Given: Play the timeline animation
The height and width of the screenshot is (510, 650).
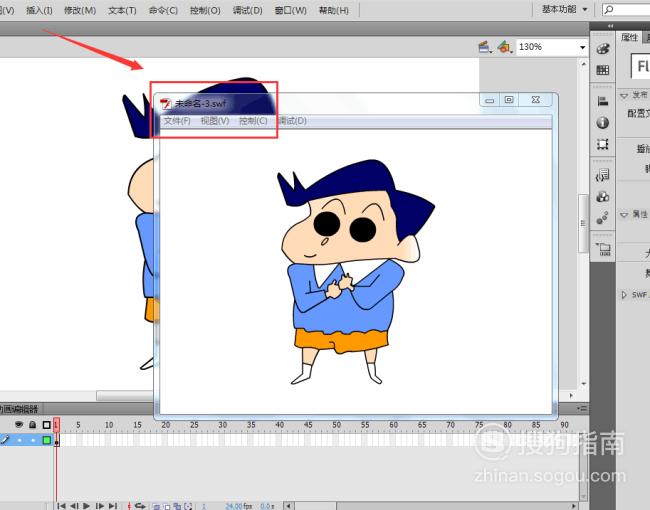Looking at the screenshot, I should click(x=87, y=506).
